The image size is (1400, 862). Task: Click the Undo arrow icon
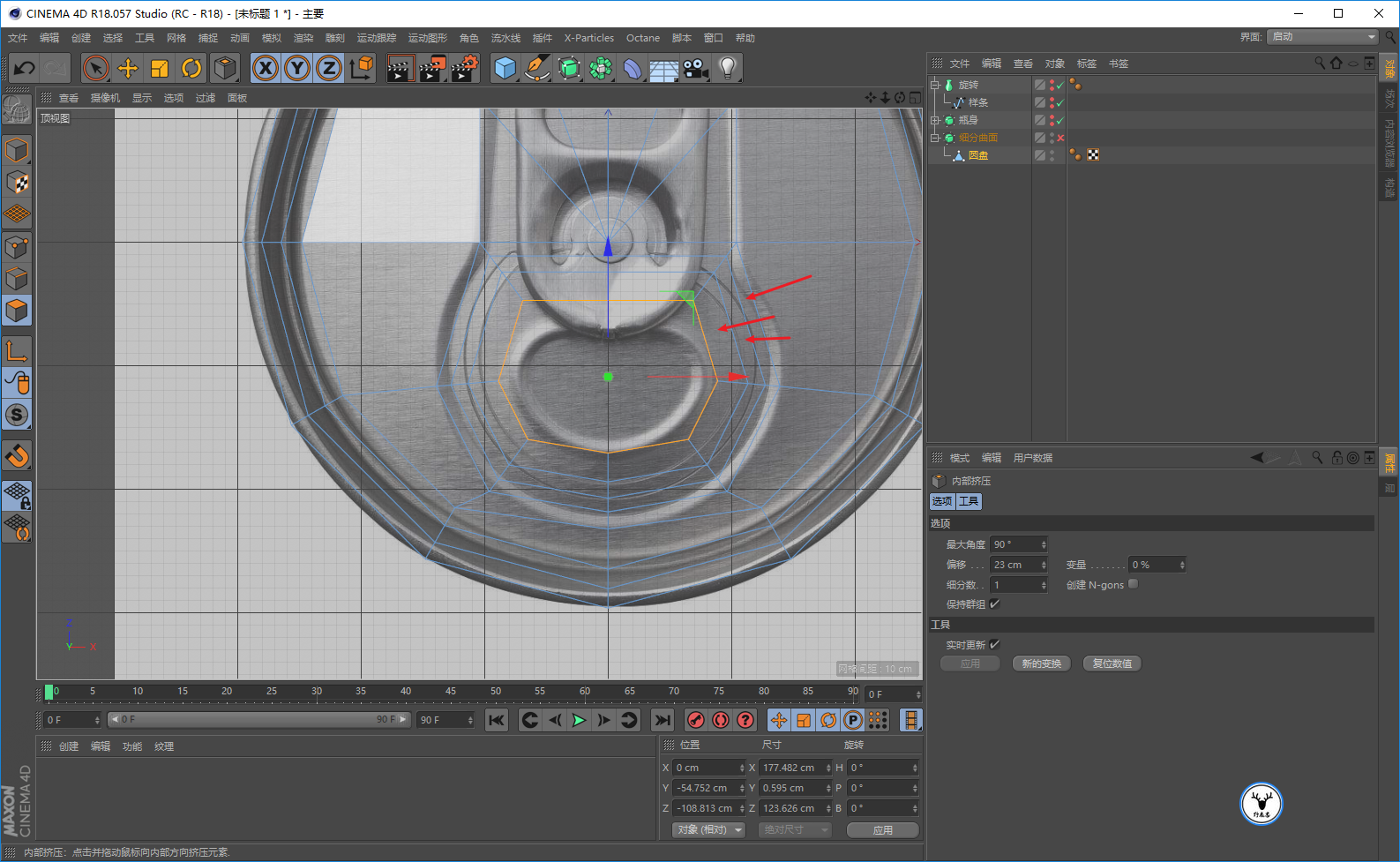coord(24,68)
